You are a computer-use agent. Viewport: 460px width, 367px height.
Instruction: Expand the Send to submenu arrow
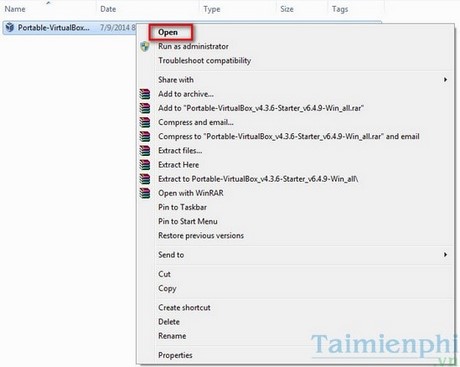tap(445, 255)
